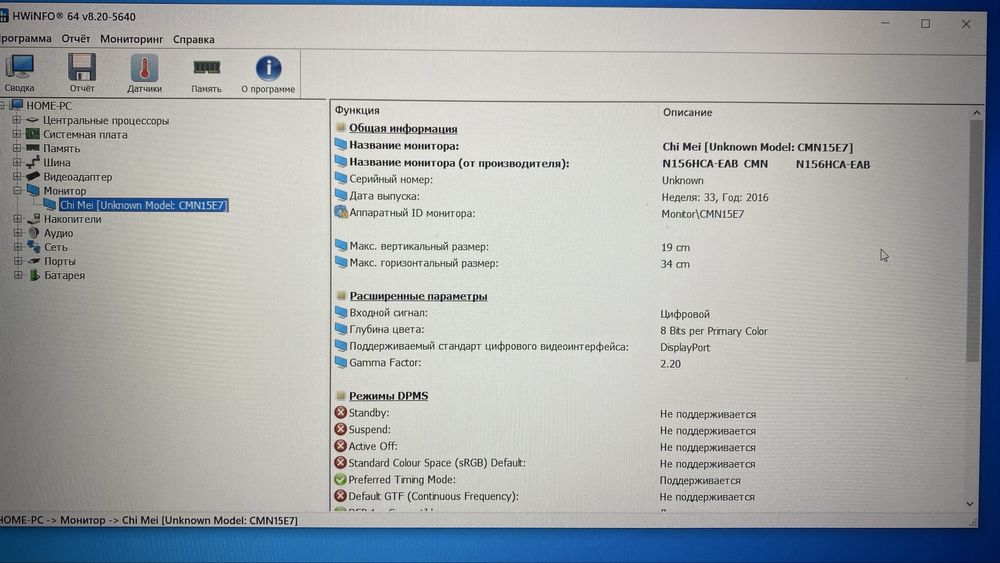This screenshot has width=1000, height=563.
Task: Click the Накопители drive icon
Action: click(x=34, y=218)
